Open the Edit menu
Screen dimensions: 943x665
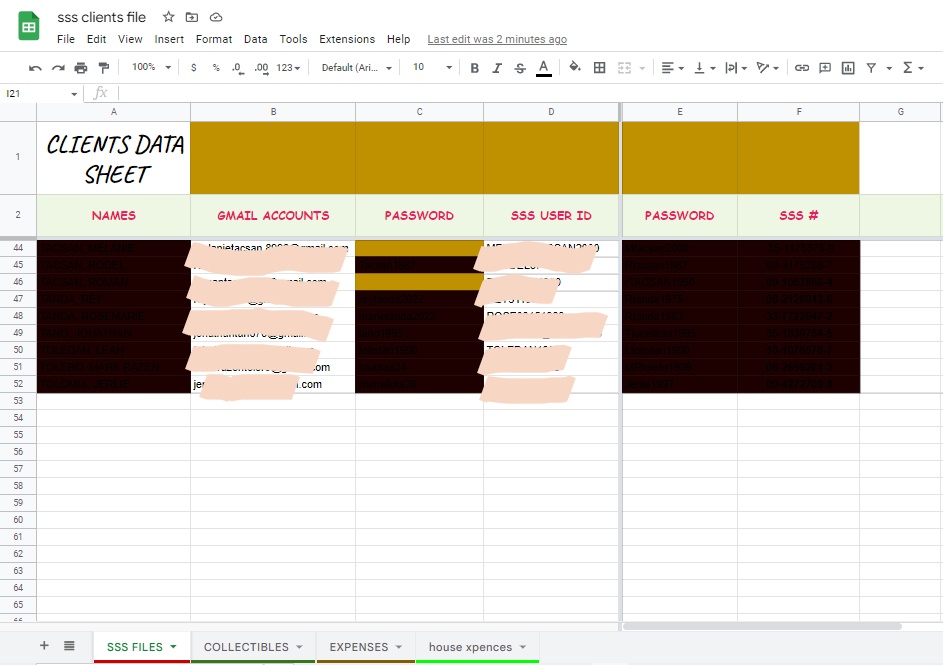click(96, 39)
